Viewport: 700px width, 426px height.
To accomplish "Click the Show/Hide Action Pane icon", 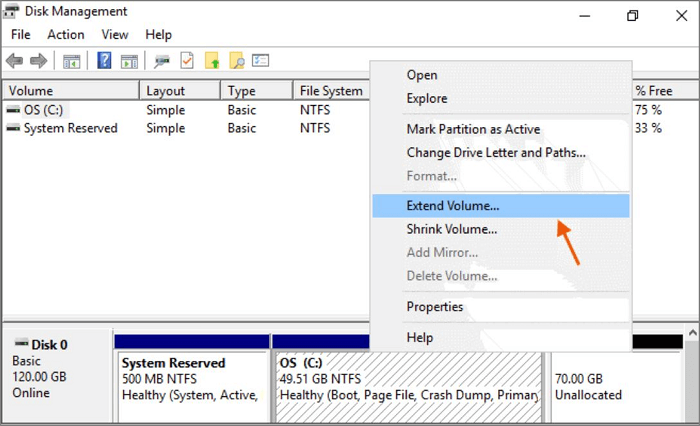I will point(129,61).
